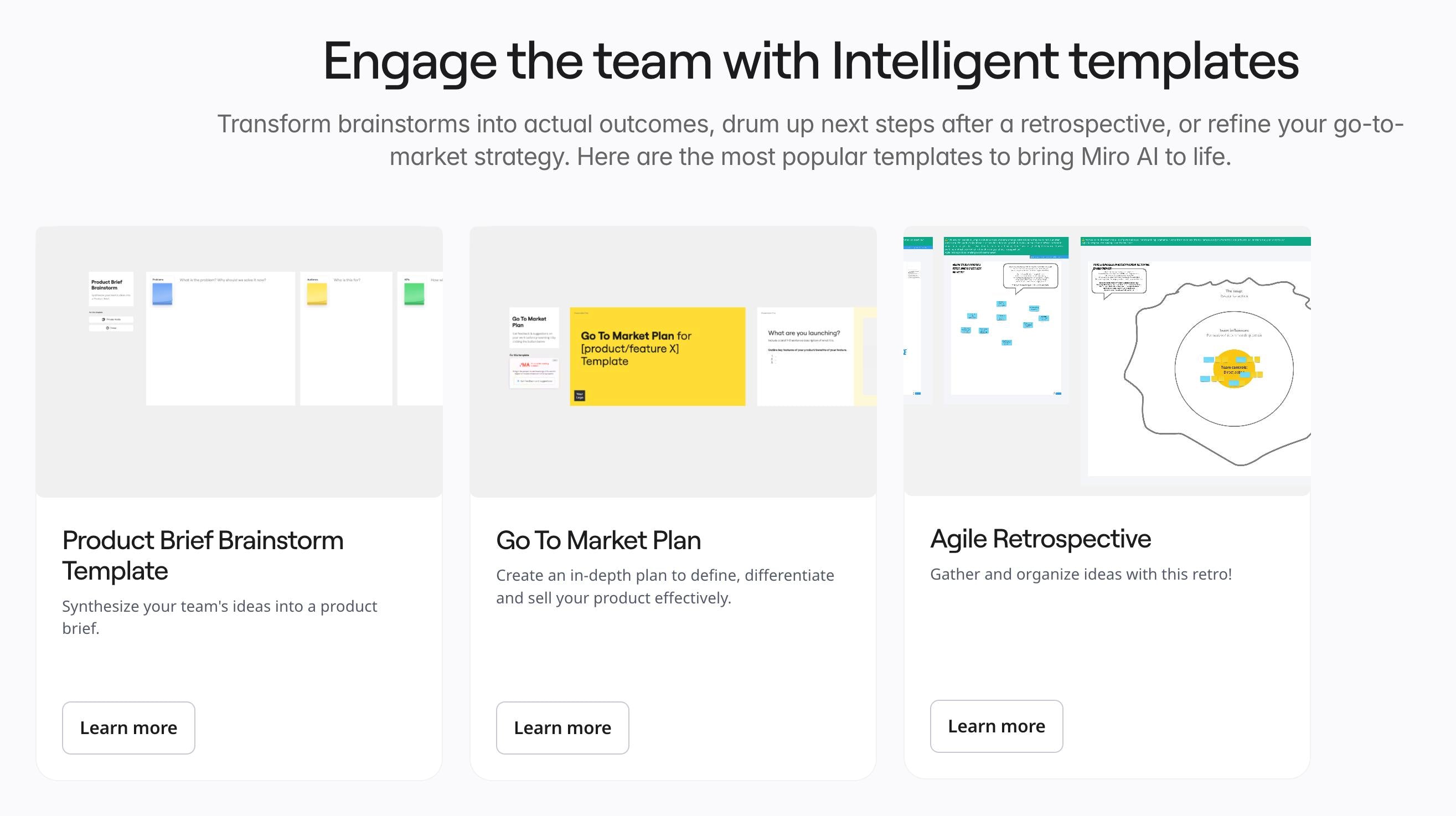Click the black Your Logo square on yellow slide
The height and width of the screenshot is (816, 1456).
click(579, 396)
